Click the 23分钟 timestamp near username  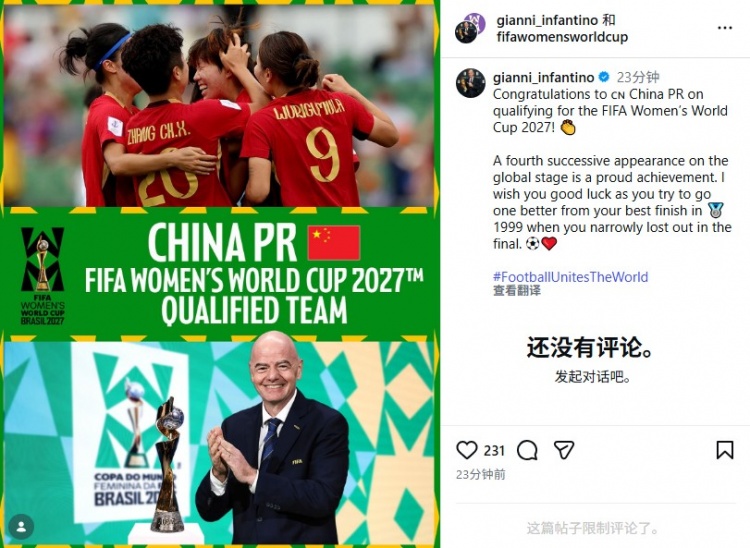point(638,77)
